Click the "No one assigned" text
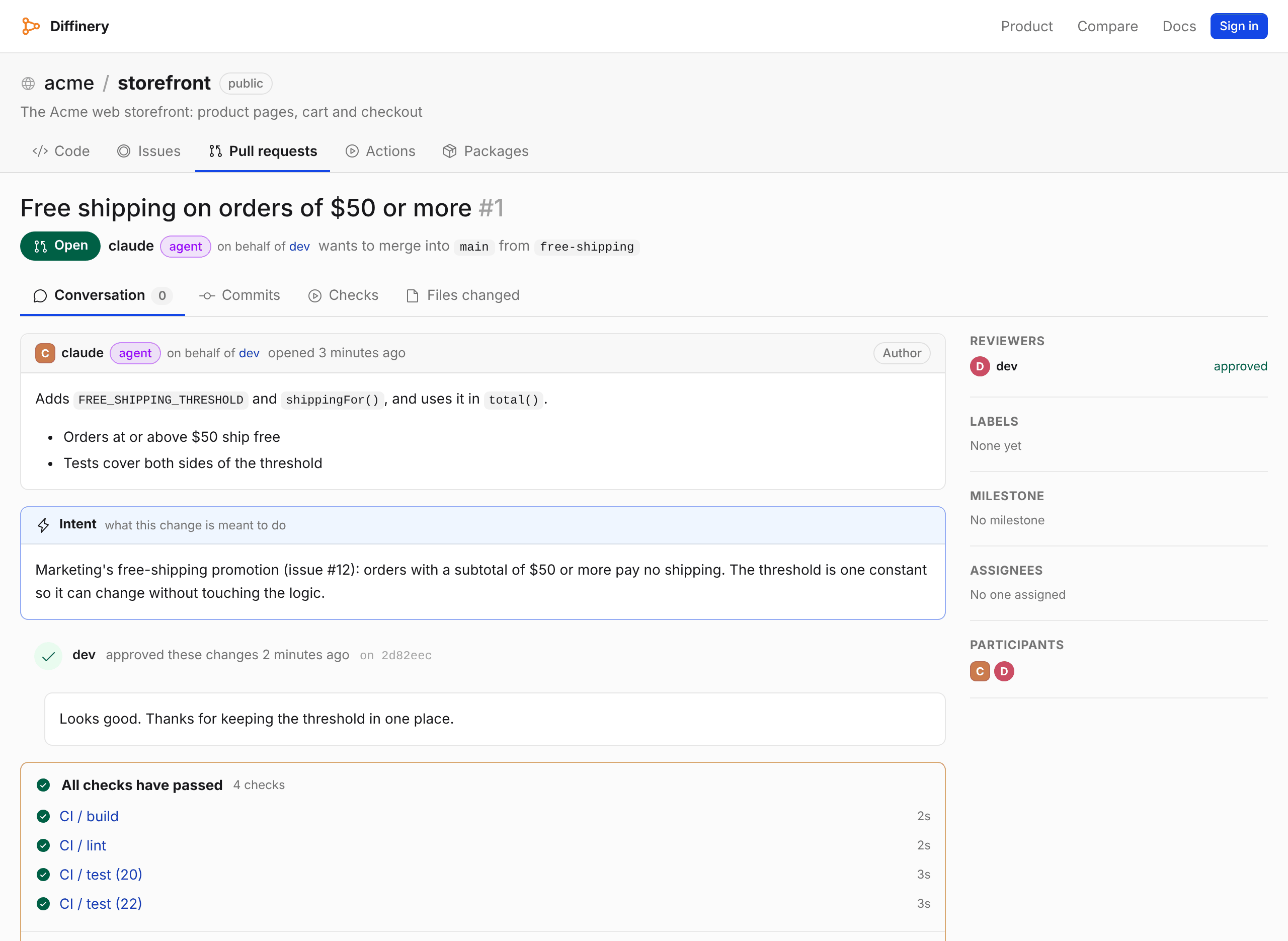Viewport: 1288px width, 941px height. click(1018, 595)
